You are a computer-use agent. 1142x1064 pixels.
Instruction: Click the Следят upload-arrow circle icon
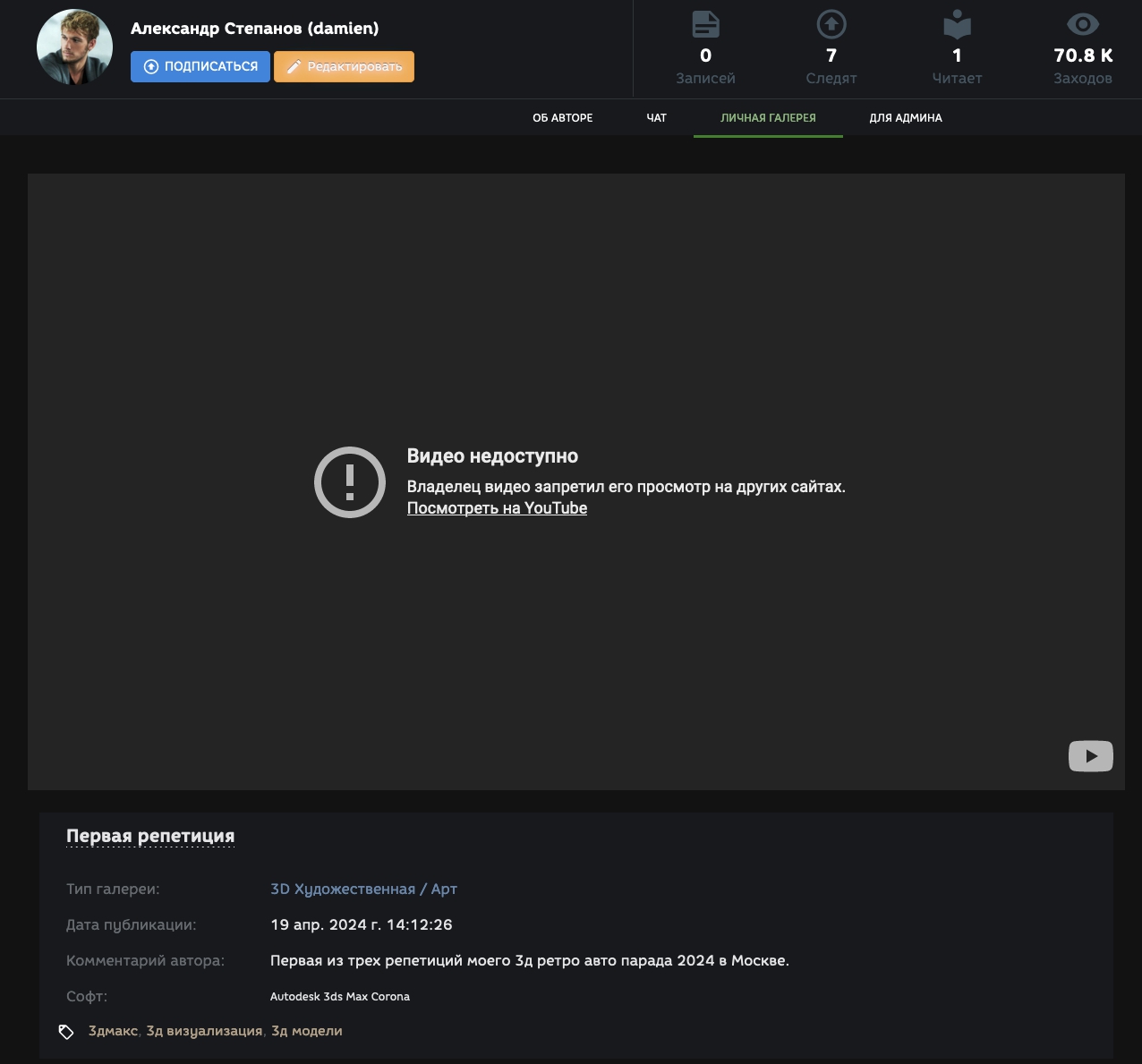[x=831, y=24]
